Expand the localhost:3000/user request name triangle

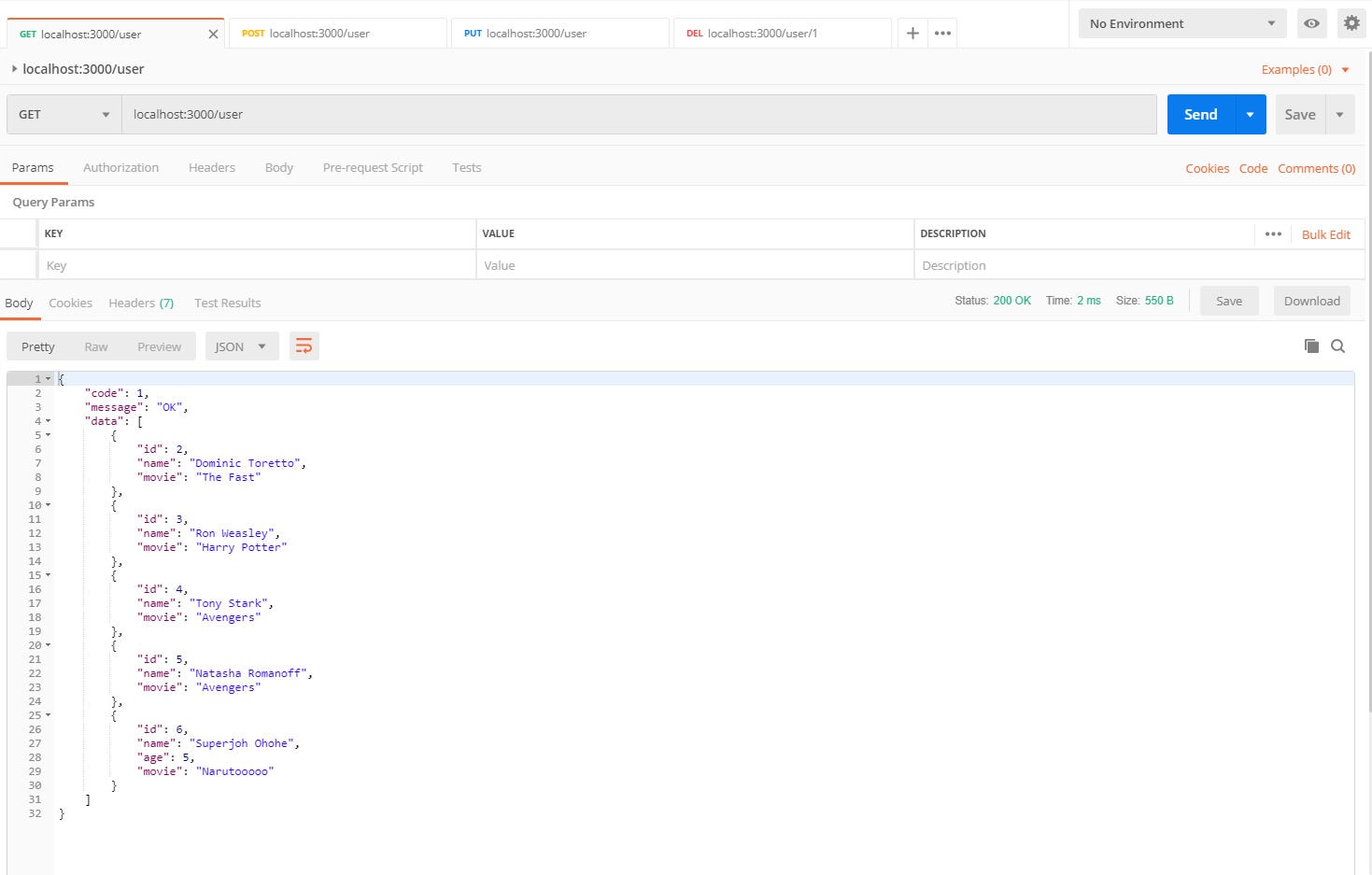tap(14, 69)
